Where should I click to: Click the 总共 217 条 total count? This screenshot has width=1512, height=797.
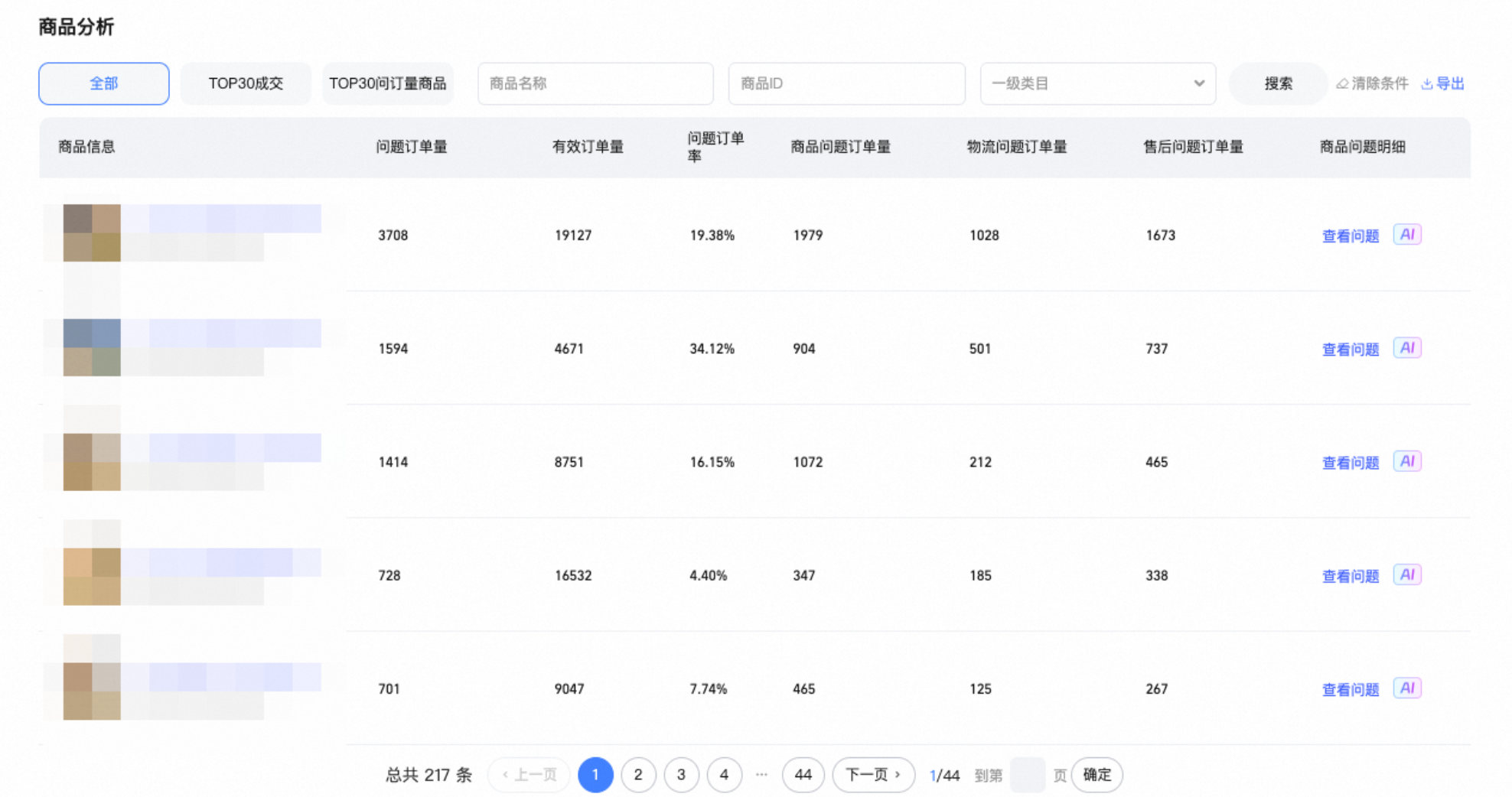pyautogui.click(x=429, y=776)
